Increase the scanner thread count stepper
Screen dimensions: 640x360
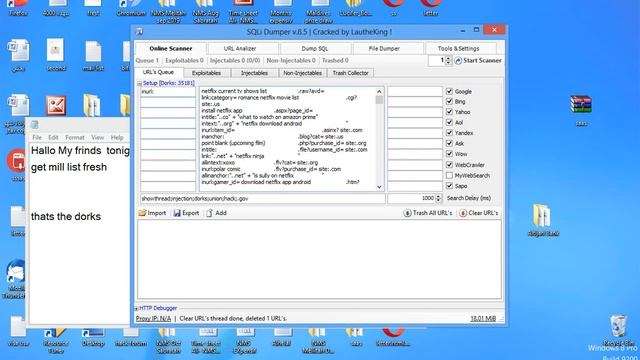449,58
